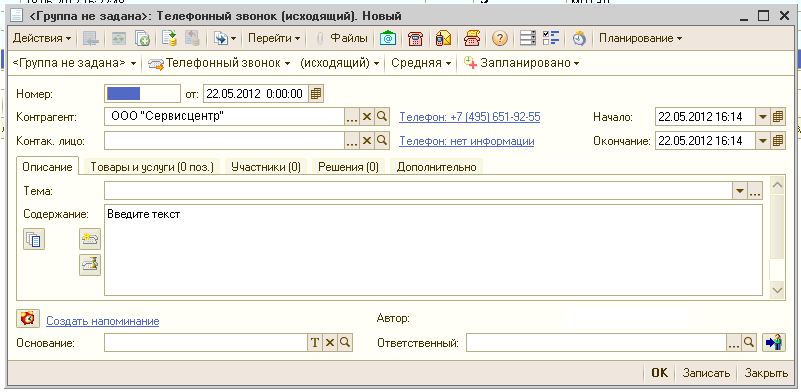Open Контрагент with magnifier icon
801x392 pixels.
coord(382,117)
